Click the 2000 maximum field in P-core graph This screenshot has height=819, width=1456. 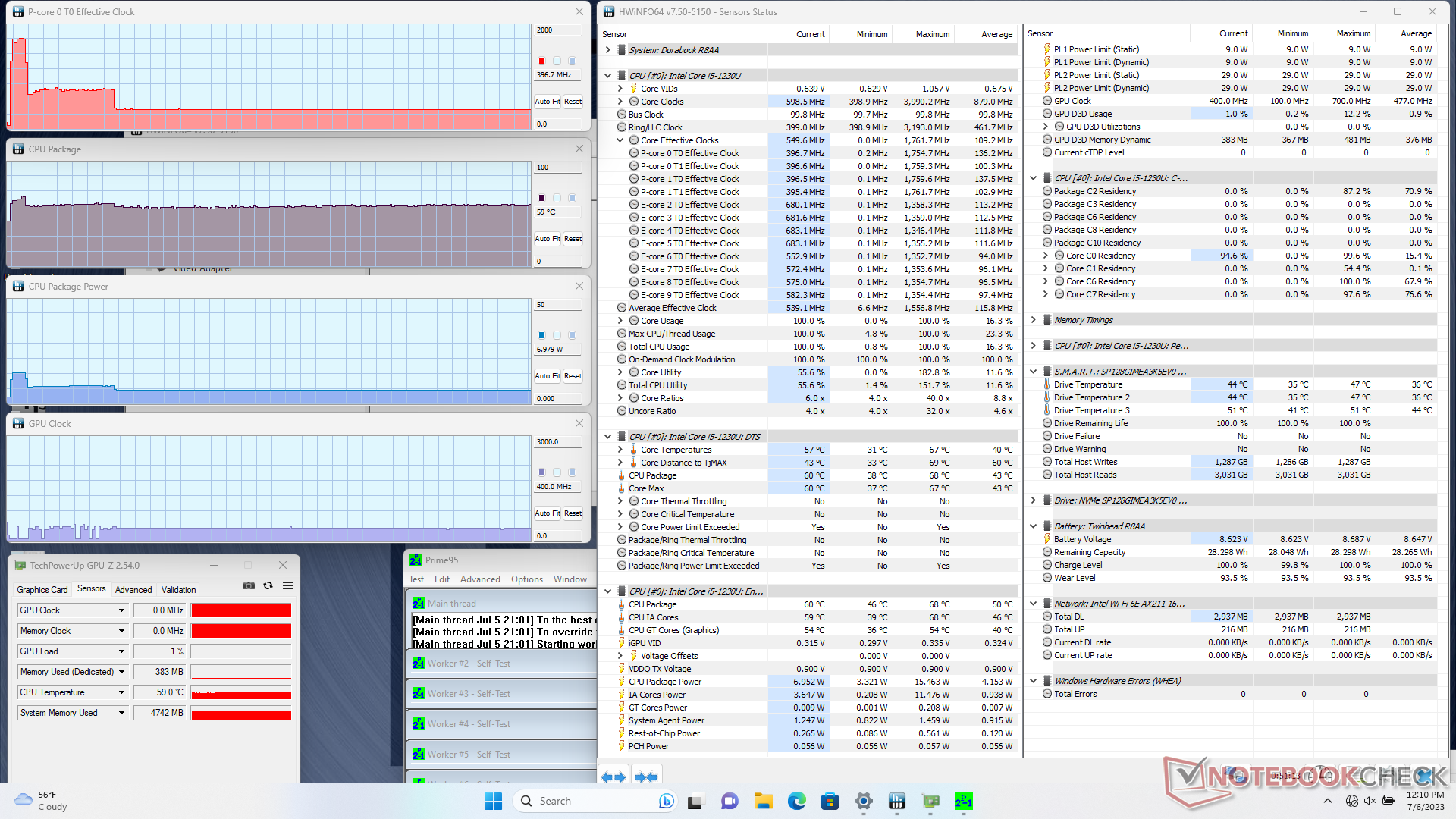[x=558, y=30]
